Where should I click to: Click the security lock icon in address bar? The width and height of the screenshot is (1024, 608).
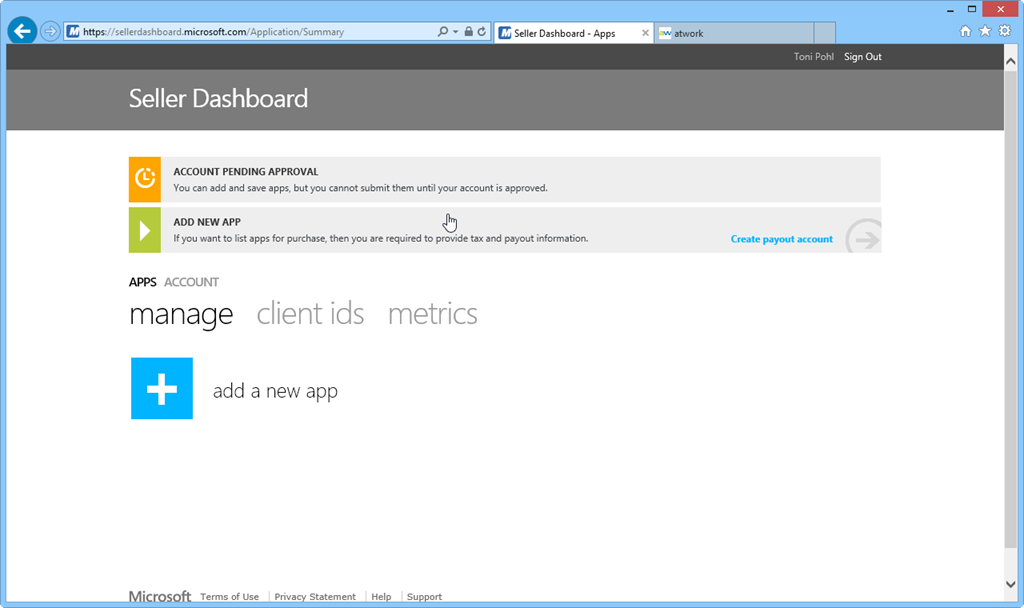[468, 31]
